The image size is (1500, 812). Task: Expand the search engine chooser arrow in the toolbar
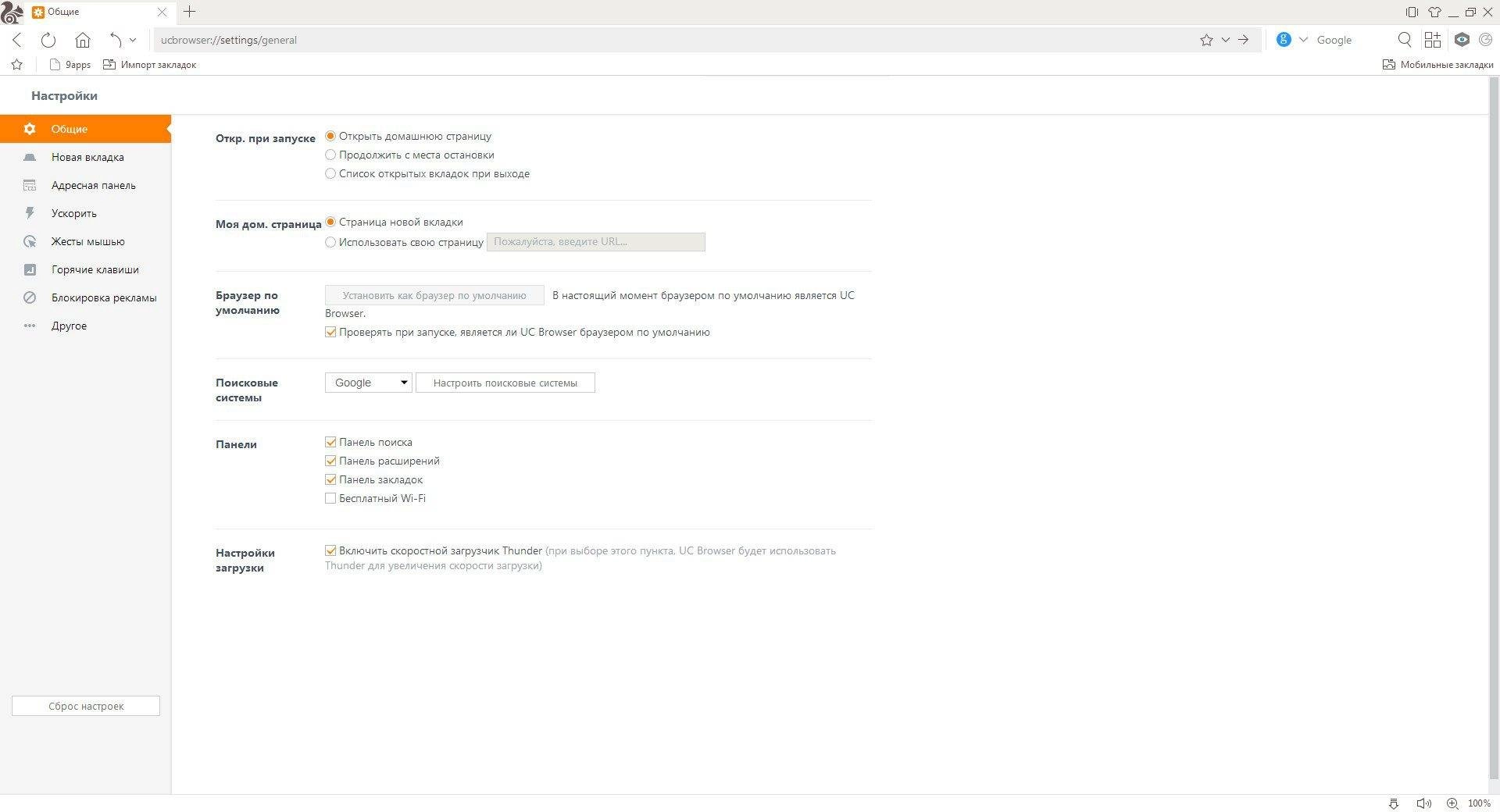pos(1303,40)
